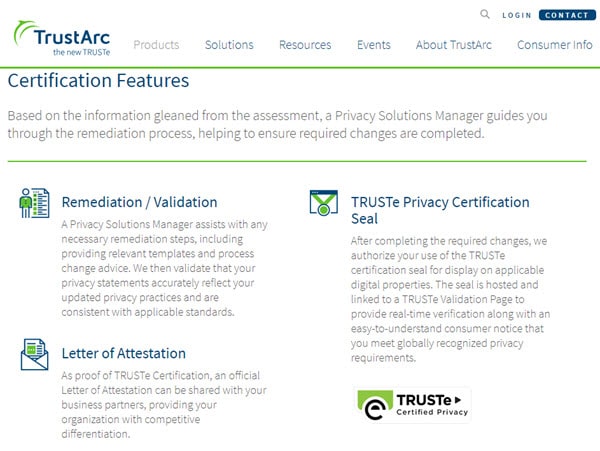Click the Letter of Attestation envelope icon
The height and width of the screenshot is (451, 600).
34,355
